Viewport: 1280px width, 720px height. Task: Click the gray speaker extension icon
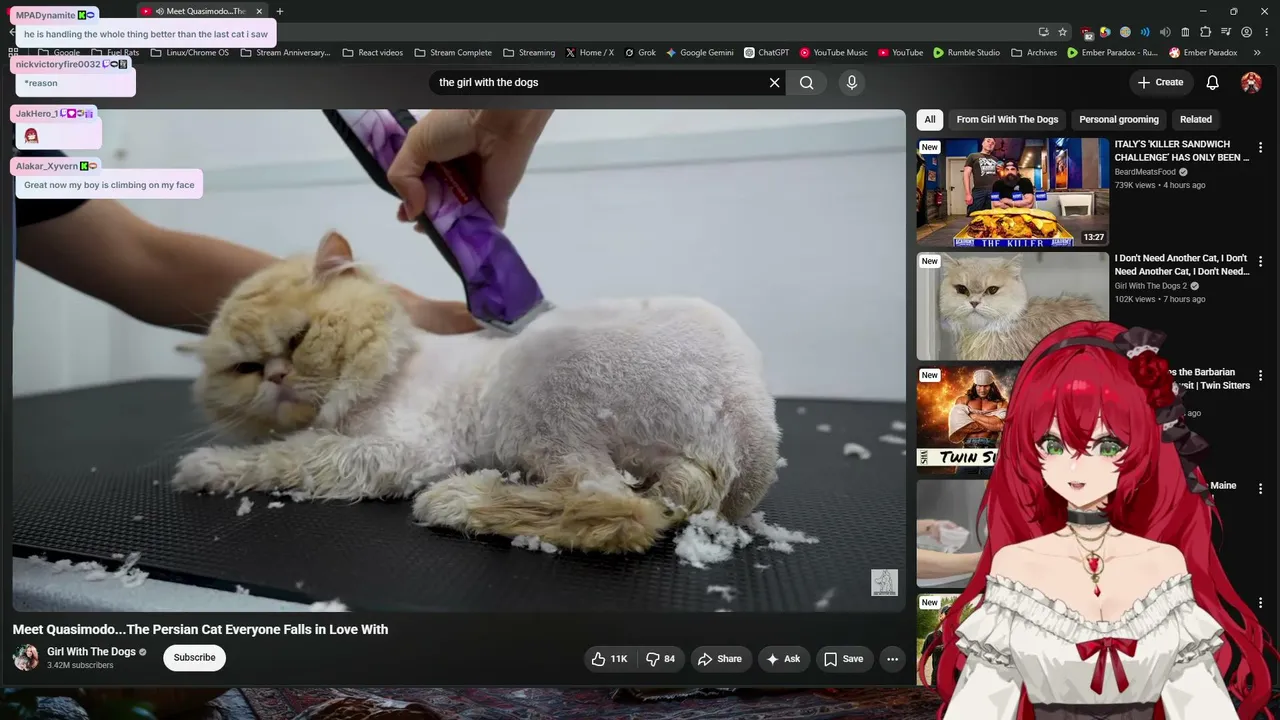click(1165, 32)
